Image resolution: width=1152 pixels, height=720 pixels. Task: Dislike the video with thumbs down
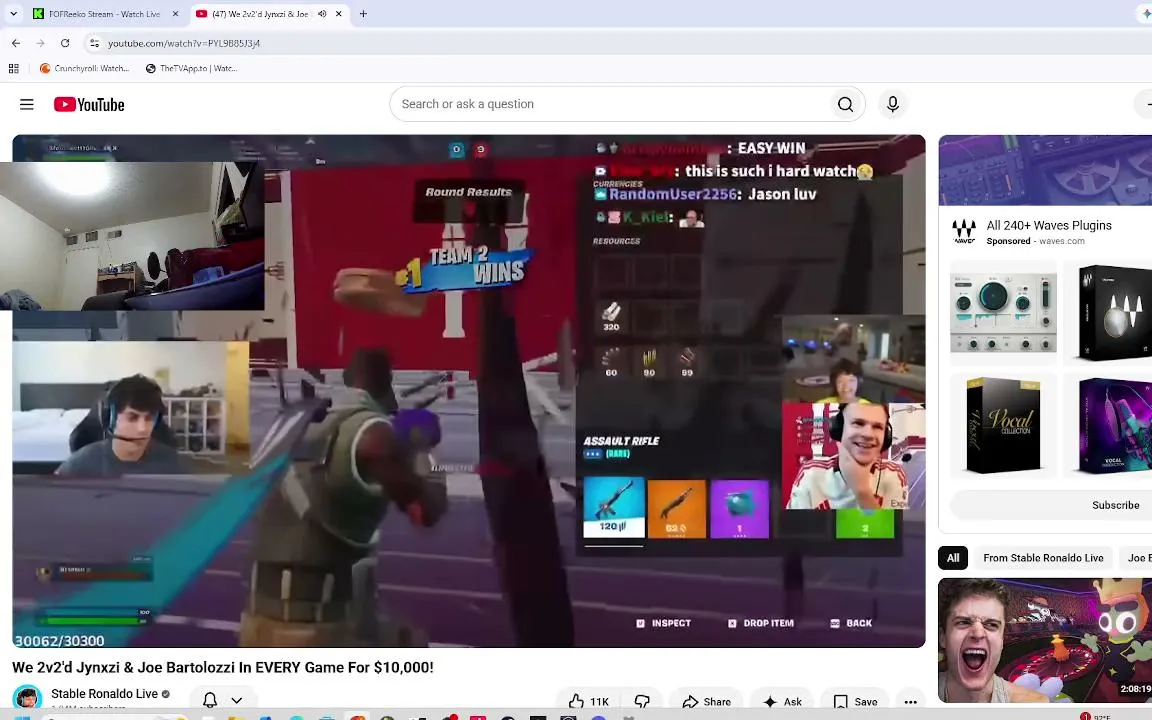point(642,702)
